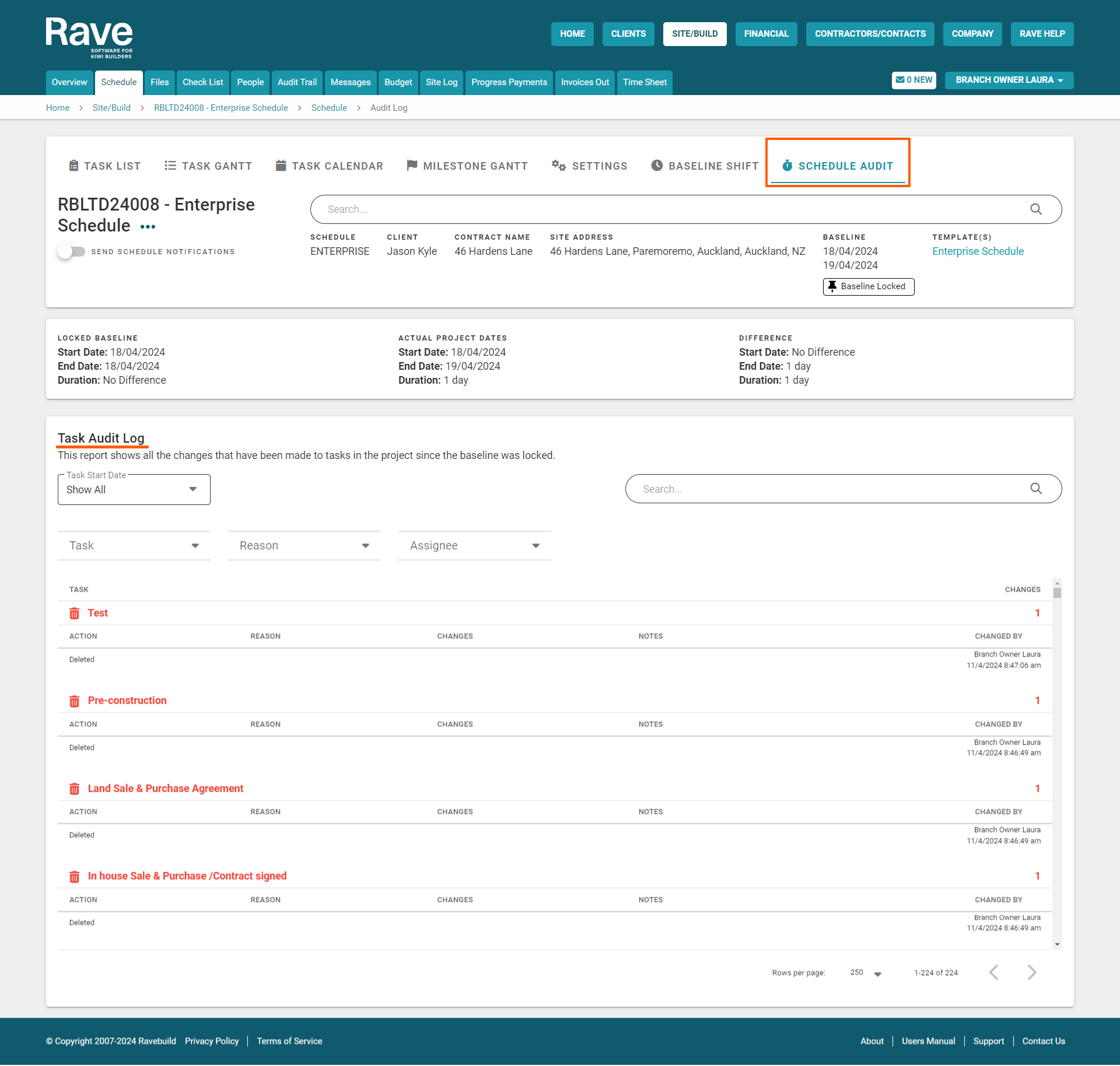Open the three-dots menu beside project title
Screen dimensions: 1120x1066
coord(148,227)
